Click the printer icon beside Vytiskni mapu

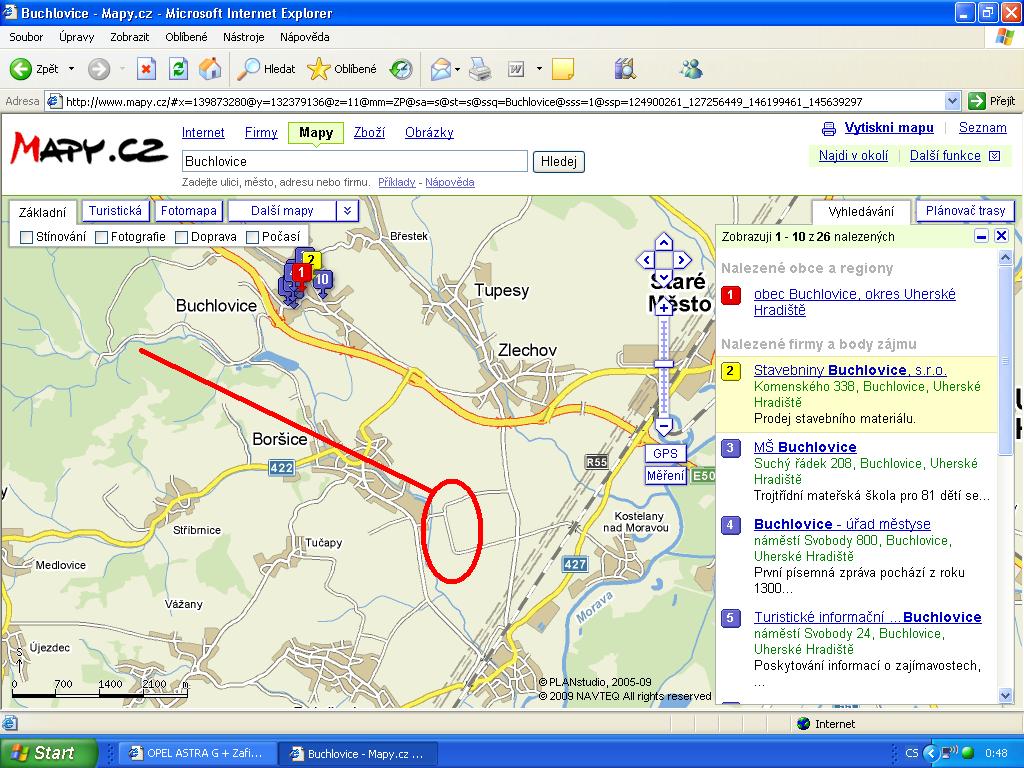[x=828, y=129]
